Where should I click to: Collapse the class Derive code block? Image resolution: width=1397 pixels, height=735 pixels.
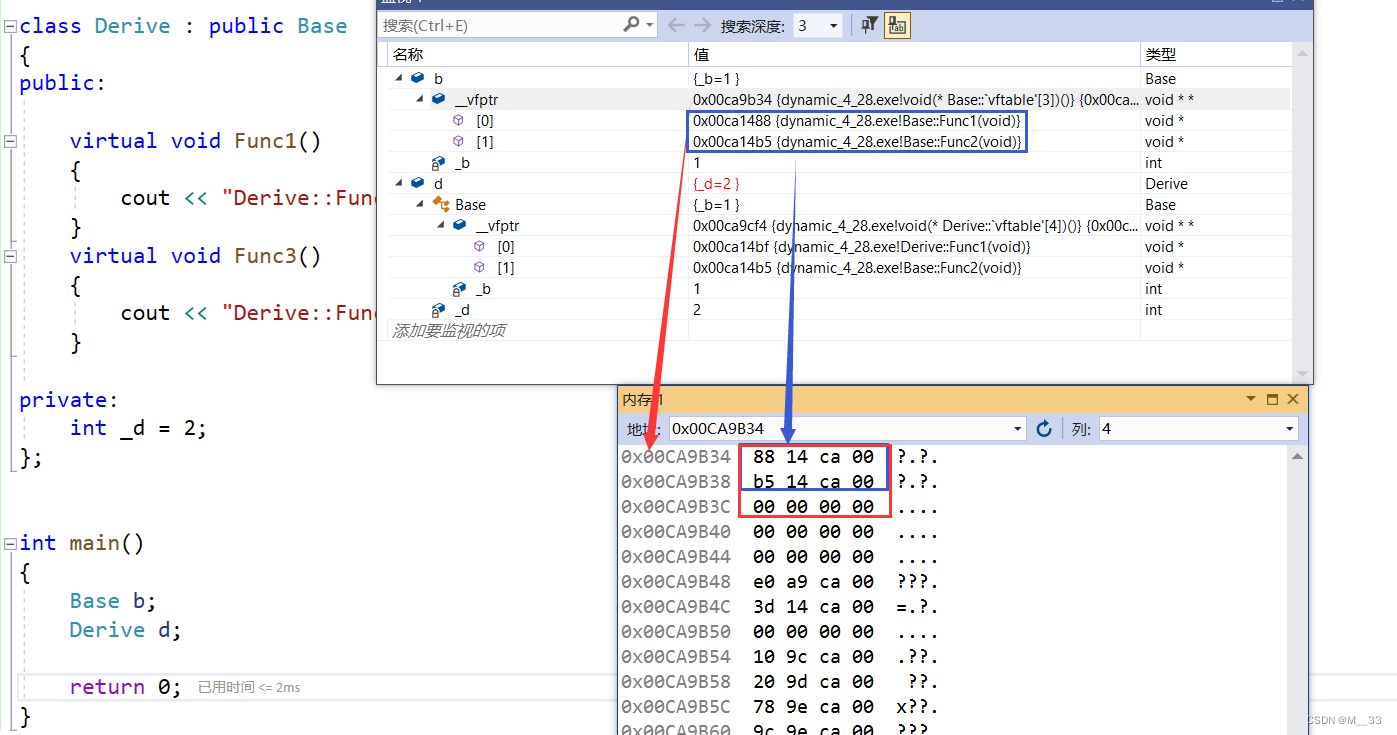pos(10,26)
